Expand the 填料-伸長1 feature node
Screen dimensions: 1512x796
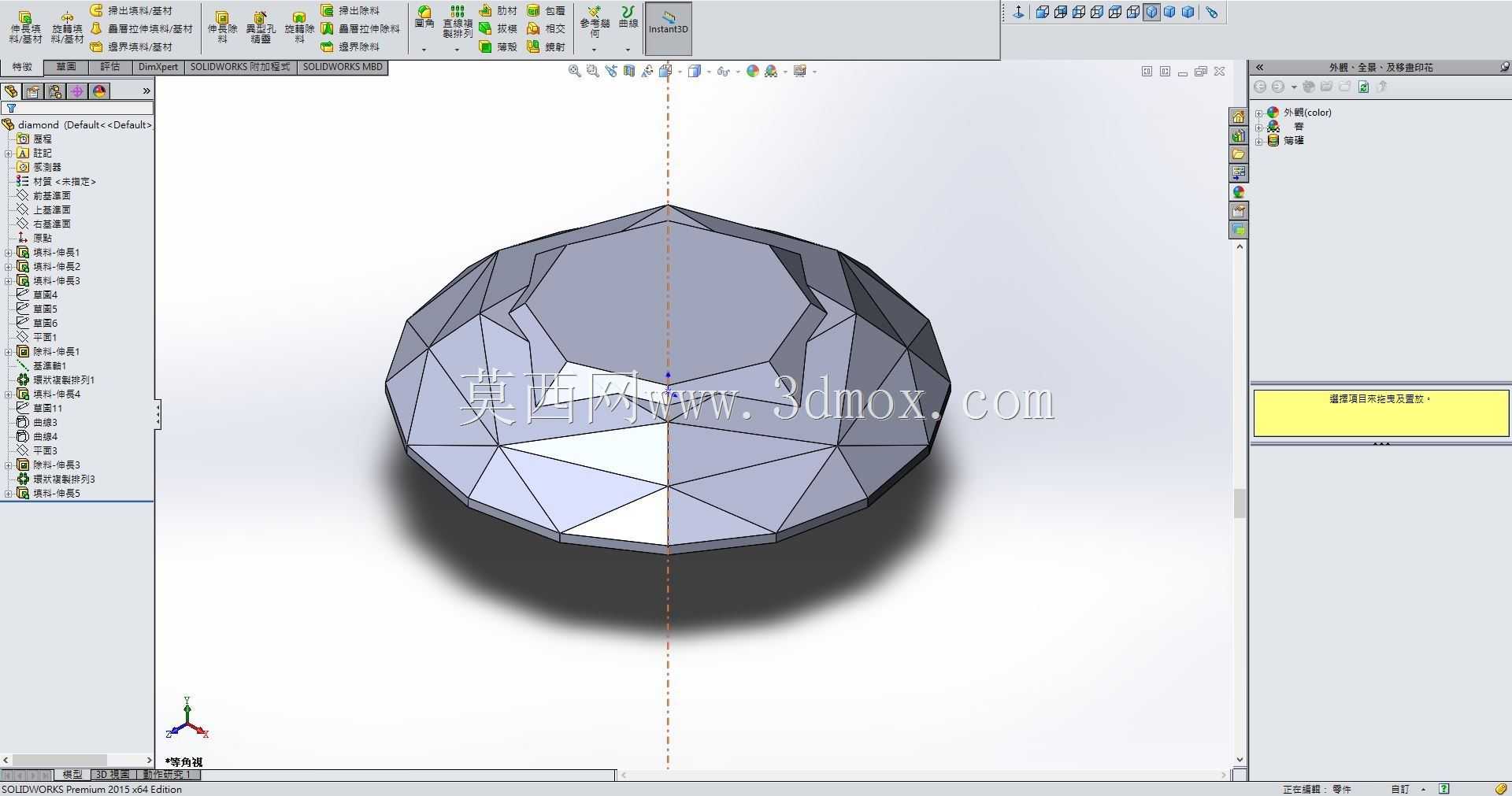click(8, 253)
